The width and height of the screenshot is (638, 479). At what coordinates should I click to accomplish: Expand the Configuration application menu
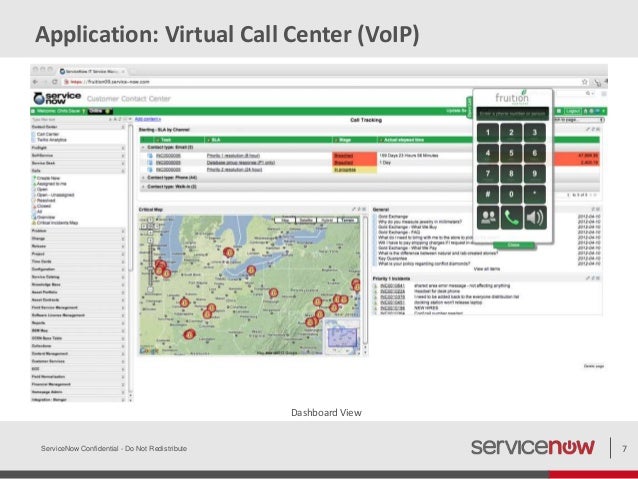(x=78, y=269)
